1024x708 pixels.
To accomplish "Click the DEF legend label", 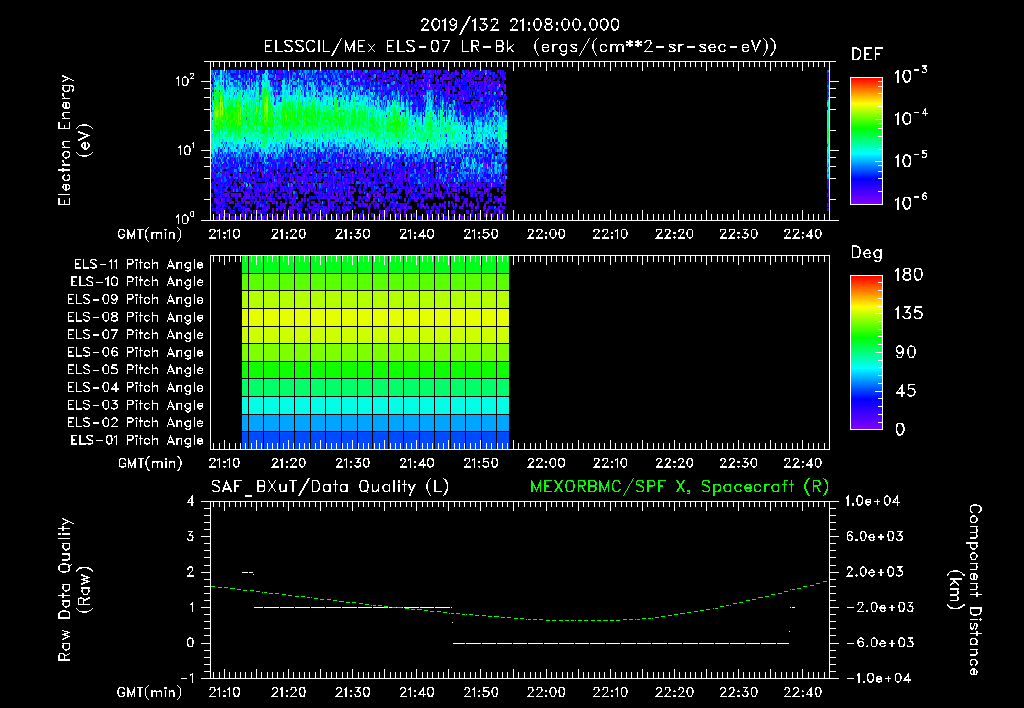I will click(x=866, y=54).
